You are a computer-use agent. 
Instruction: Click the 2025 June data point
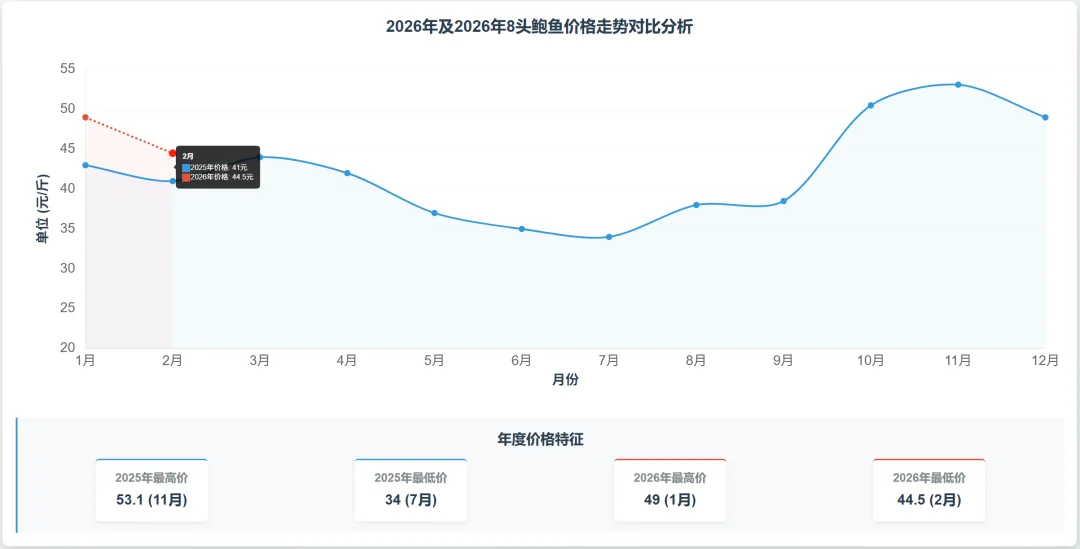point(521,229)
